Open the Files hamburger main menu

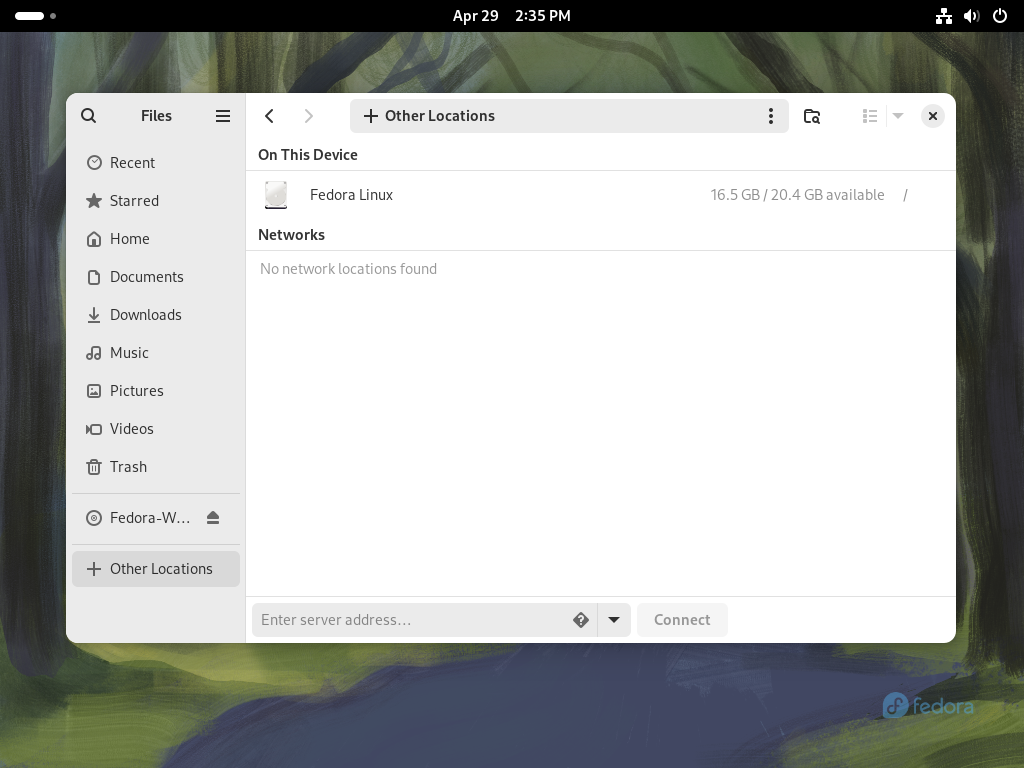tap(223, 116)
